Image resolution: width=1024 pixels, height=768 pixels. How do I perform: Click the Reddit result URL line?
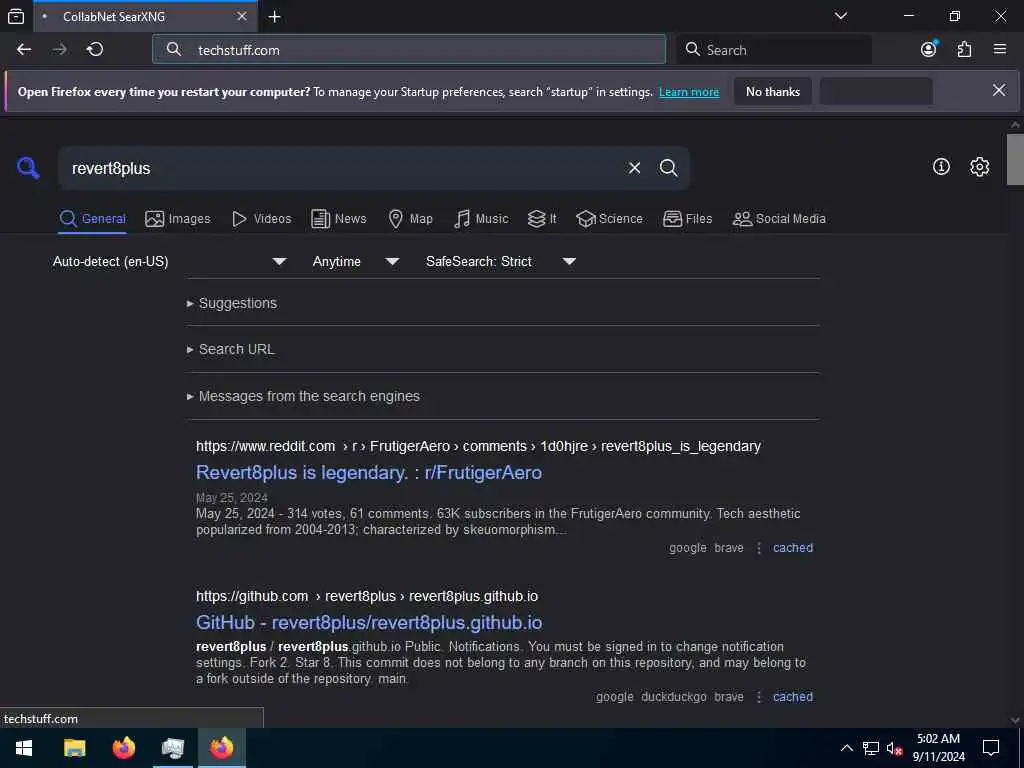pyautogui.click(x=478, y=447)
